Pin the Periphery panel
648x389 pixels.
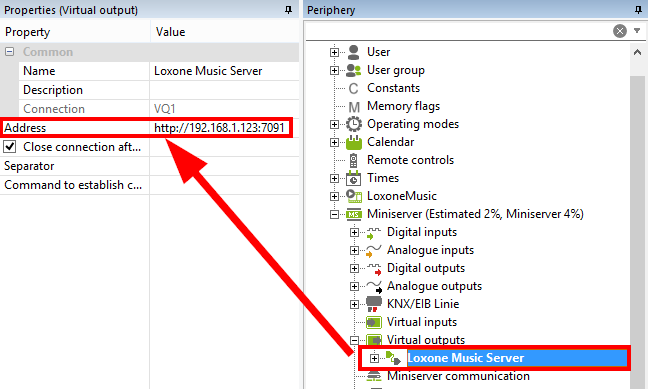point(638,10)
